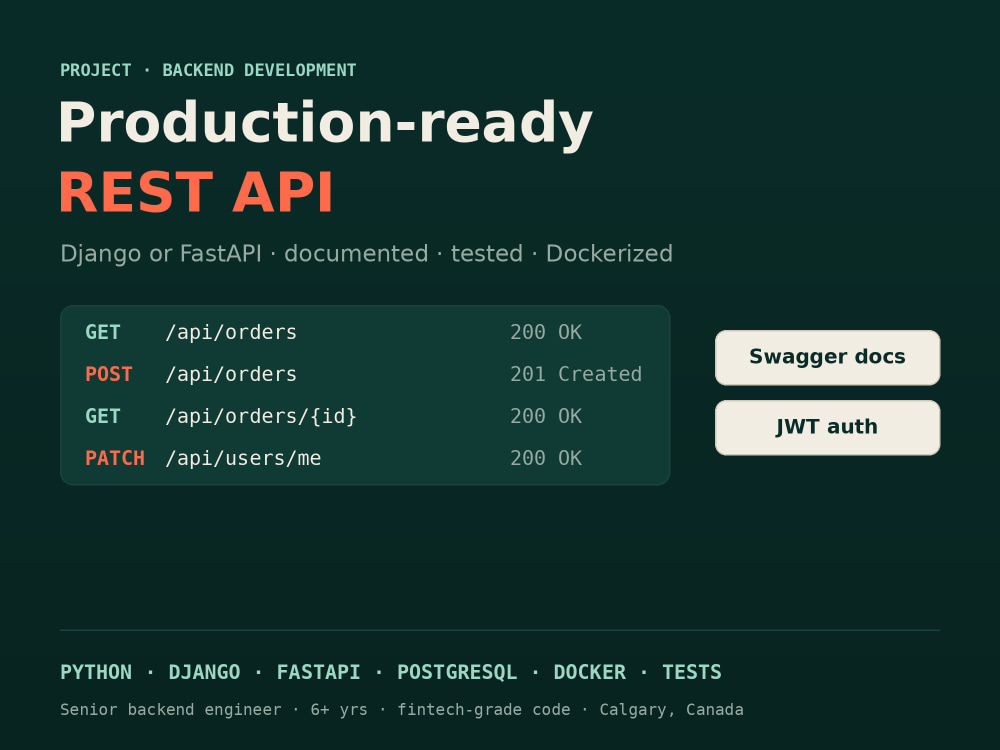The height and width of the screenshot is (750, 1000).
Task: Click '200 OK' in the PATCH row
Action: pyautogui.click(x=546, y=459)
